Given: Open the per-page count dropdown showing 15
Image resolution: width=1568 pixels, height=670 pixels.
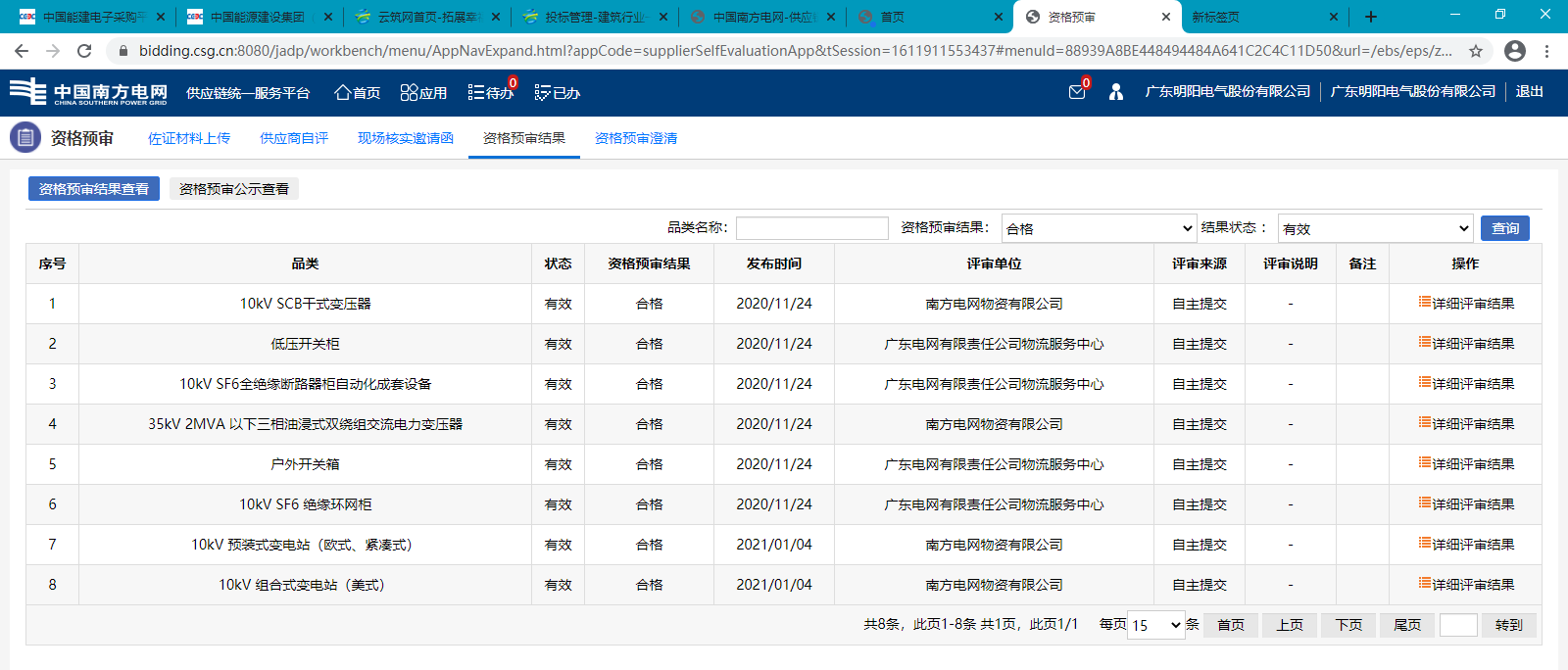Looking at the screenshot, I should point(1156,625).
